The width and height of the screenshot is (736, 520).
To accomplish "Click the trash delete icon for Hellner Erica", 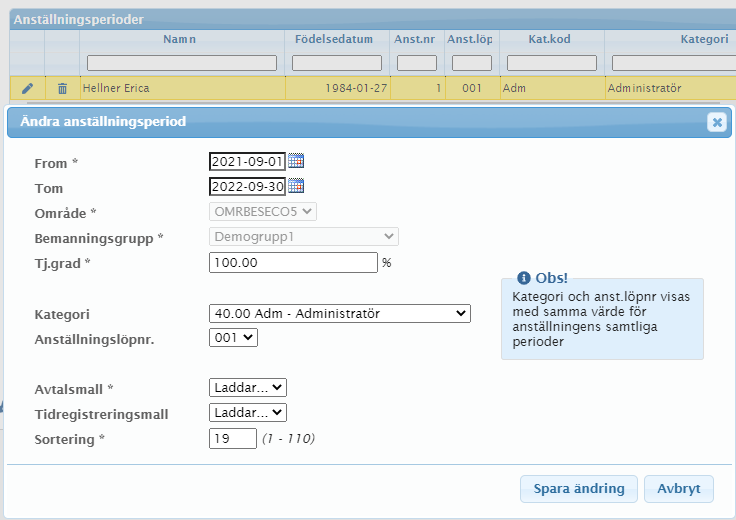I will pos(62,88).
